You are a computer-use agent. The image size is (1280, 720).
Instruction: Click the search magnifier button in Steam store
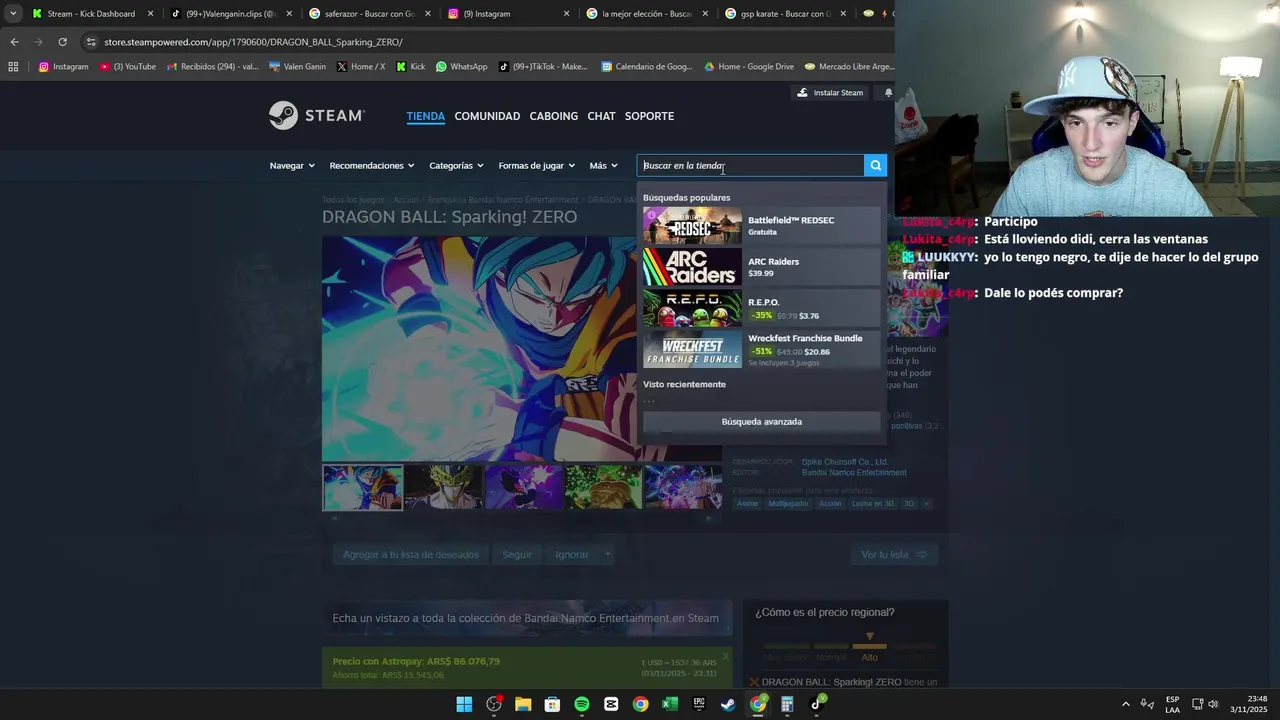click(x=875, y=166)
